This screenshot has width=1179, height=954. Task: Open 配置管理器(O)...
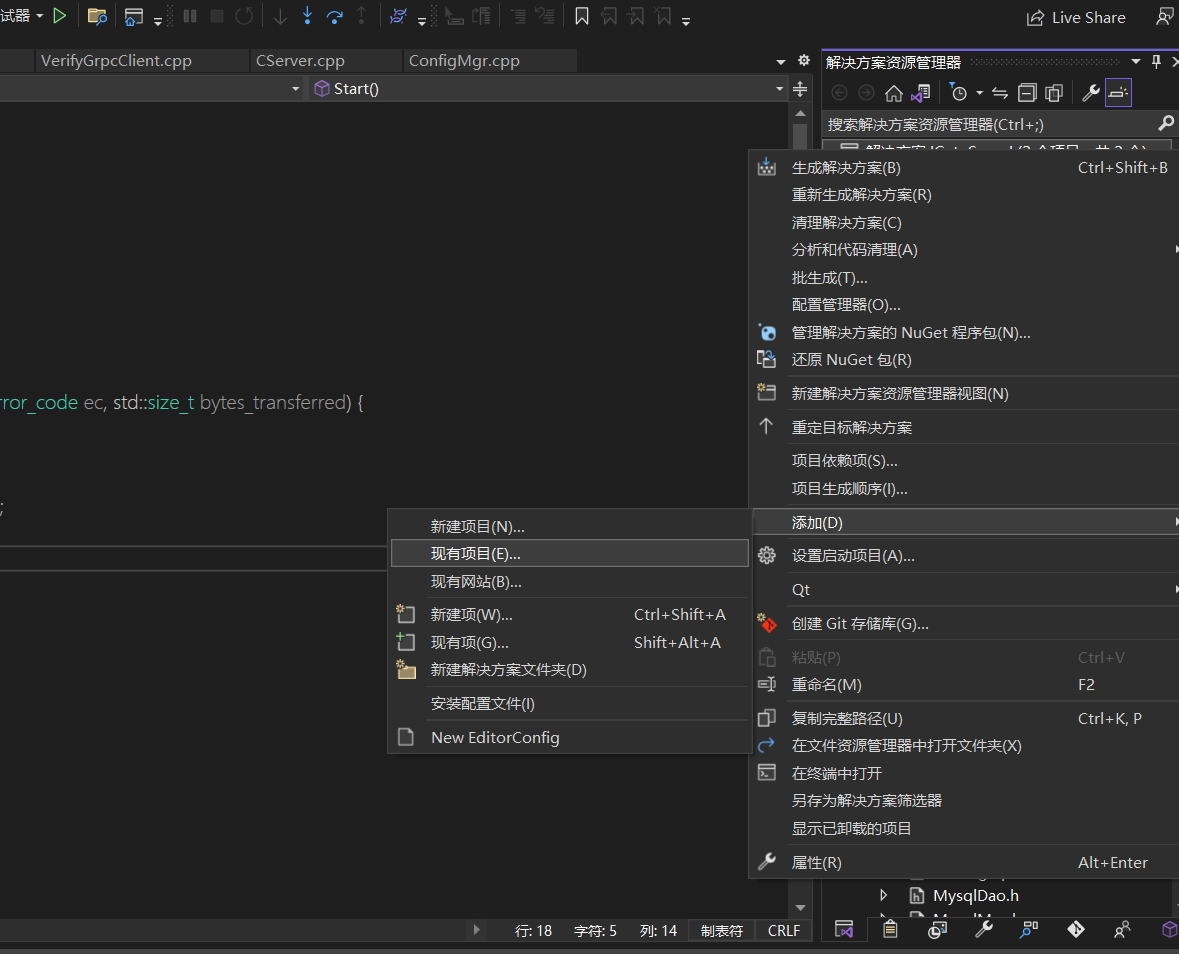pos(964,304)
